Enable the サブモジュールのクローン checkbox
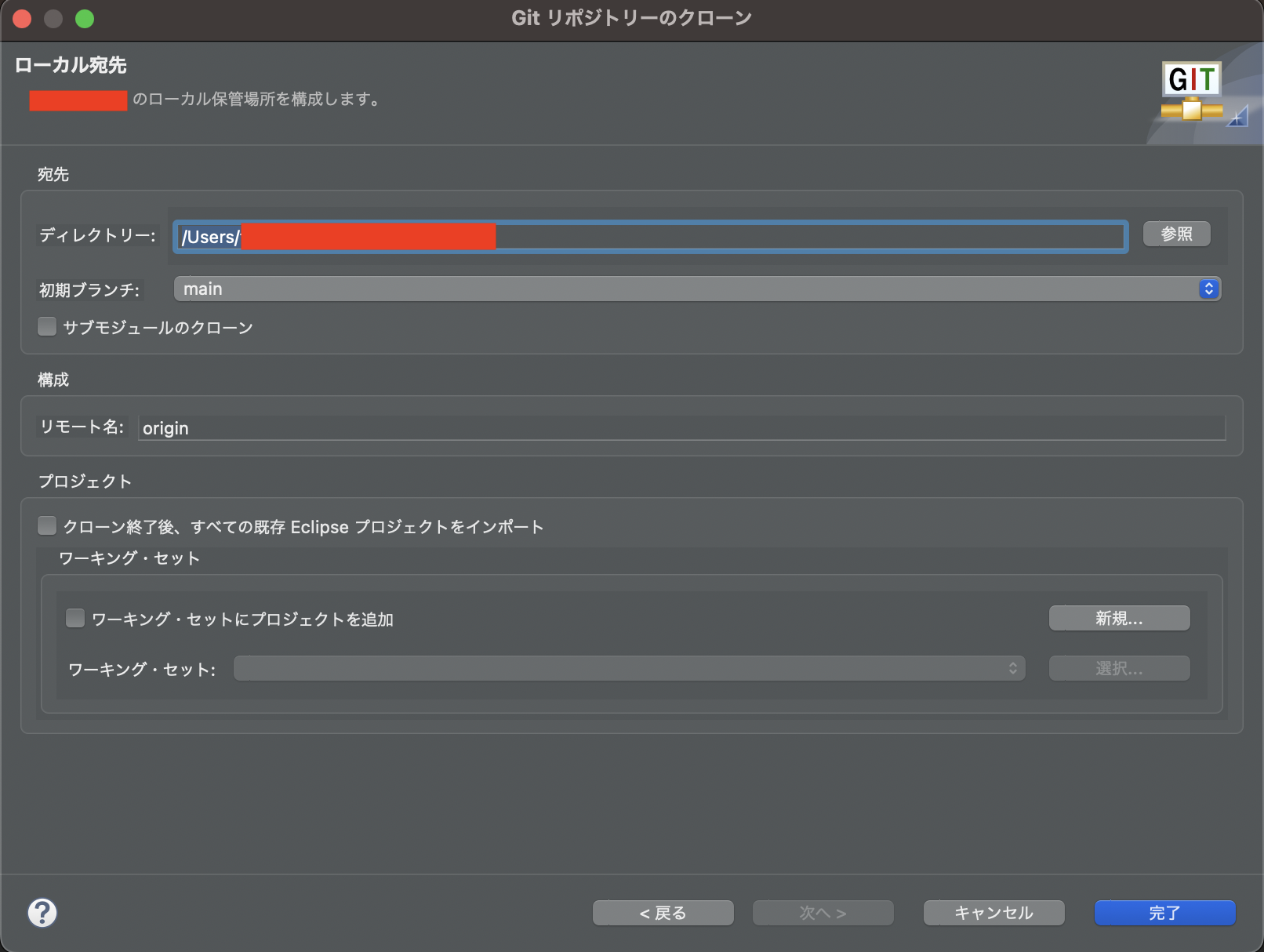Screen dimensions: 1264x952 [47, 326]
